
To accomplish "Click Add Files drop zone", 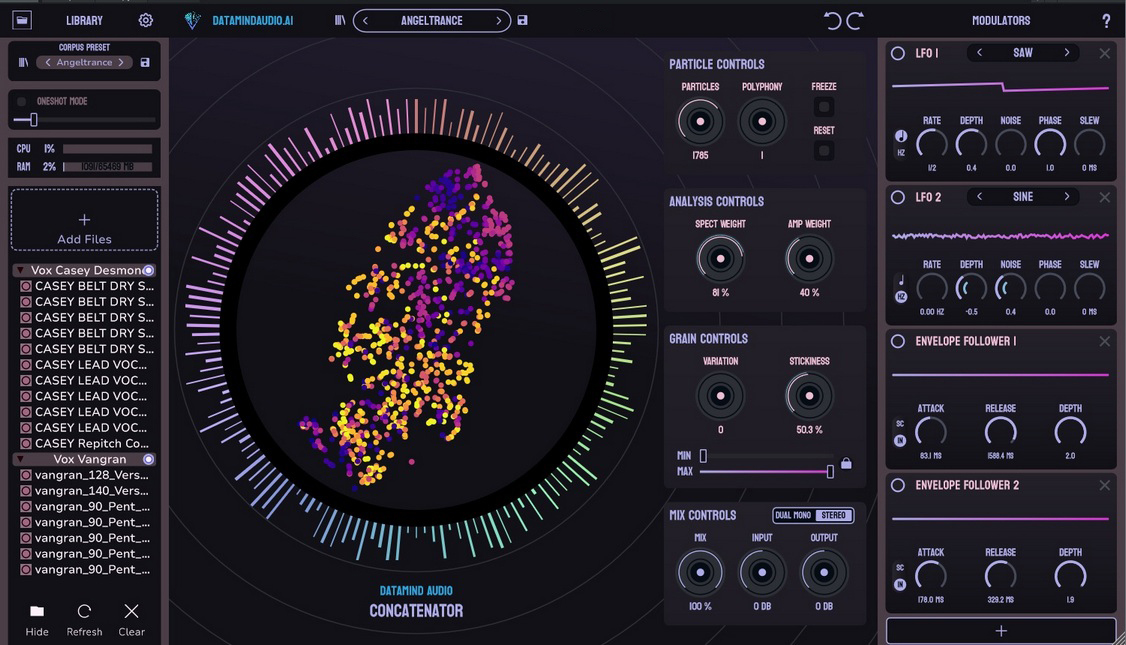I will (x=84, y=220).
